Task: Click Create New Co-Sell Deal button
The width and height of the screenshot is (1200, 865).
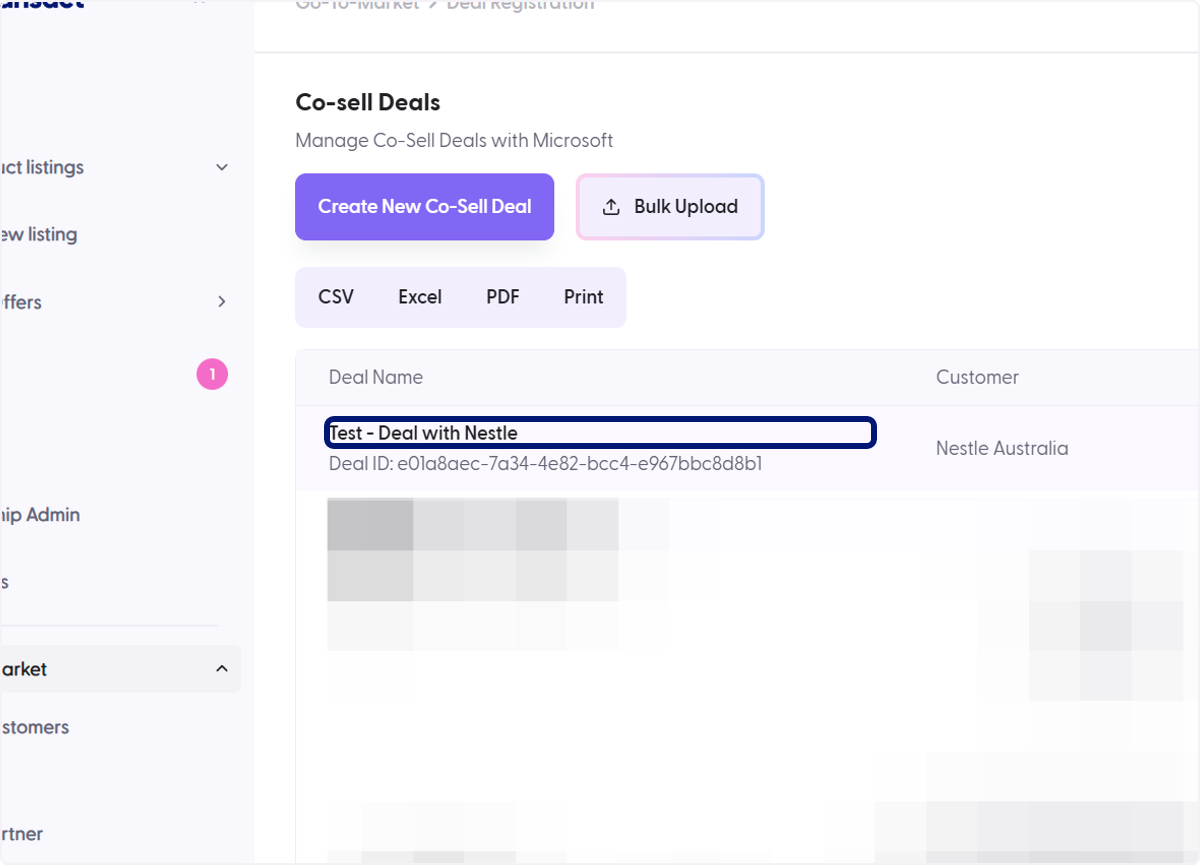Action: pos(424,207)
